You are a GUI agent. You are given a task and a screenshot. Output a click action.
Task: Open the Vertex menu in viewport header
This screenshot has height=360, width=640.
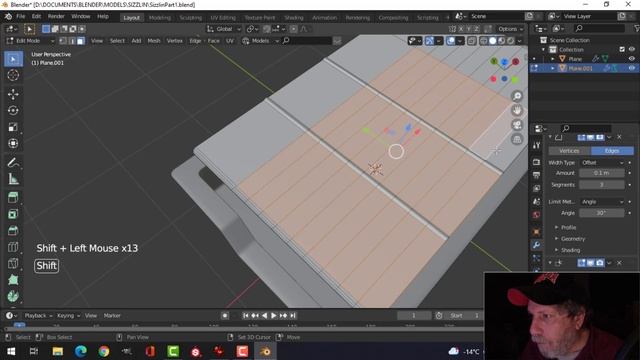(x=174, y=41)
